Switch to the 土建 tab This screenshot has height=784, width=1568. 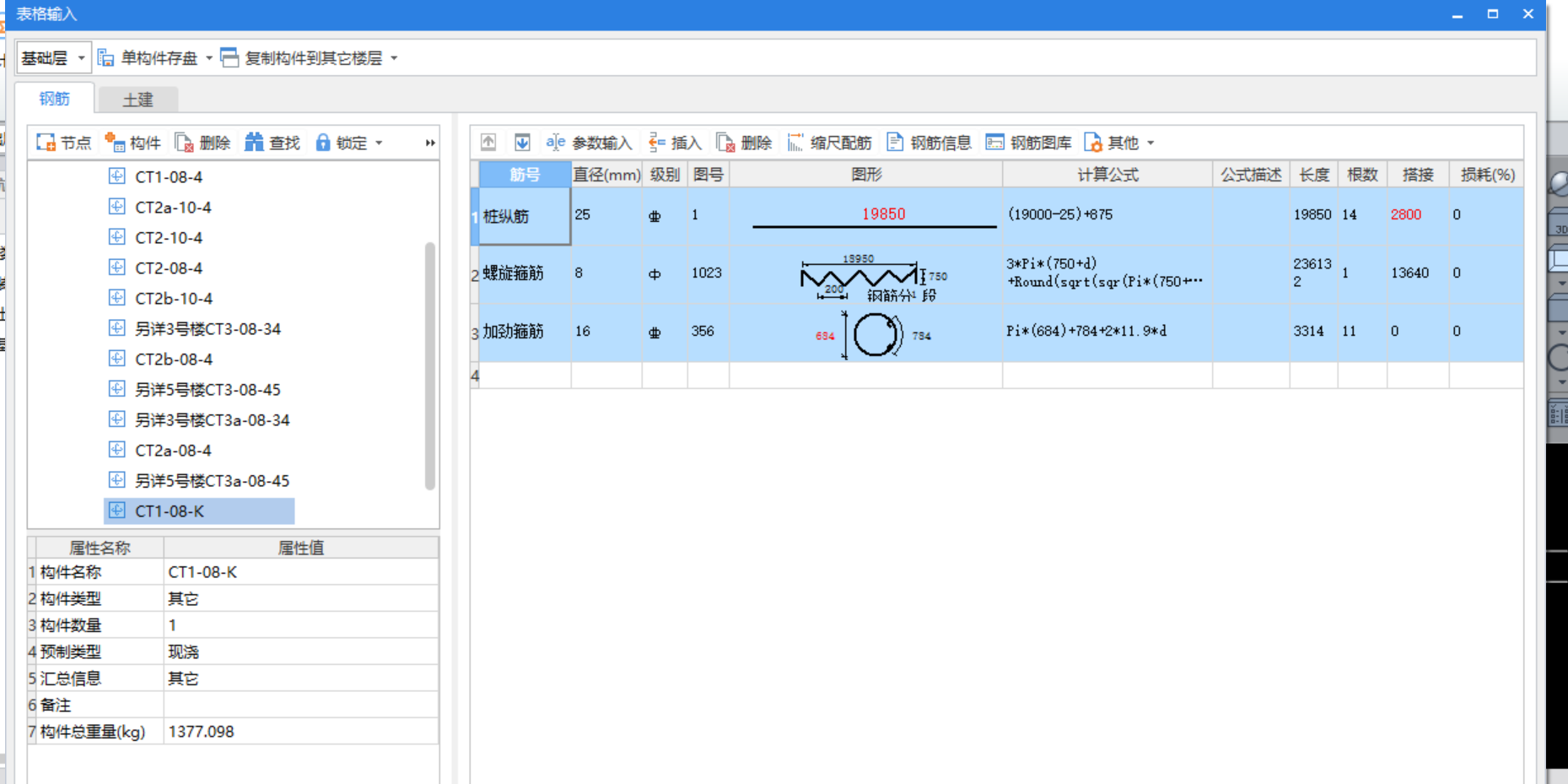[138, 100]
